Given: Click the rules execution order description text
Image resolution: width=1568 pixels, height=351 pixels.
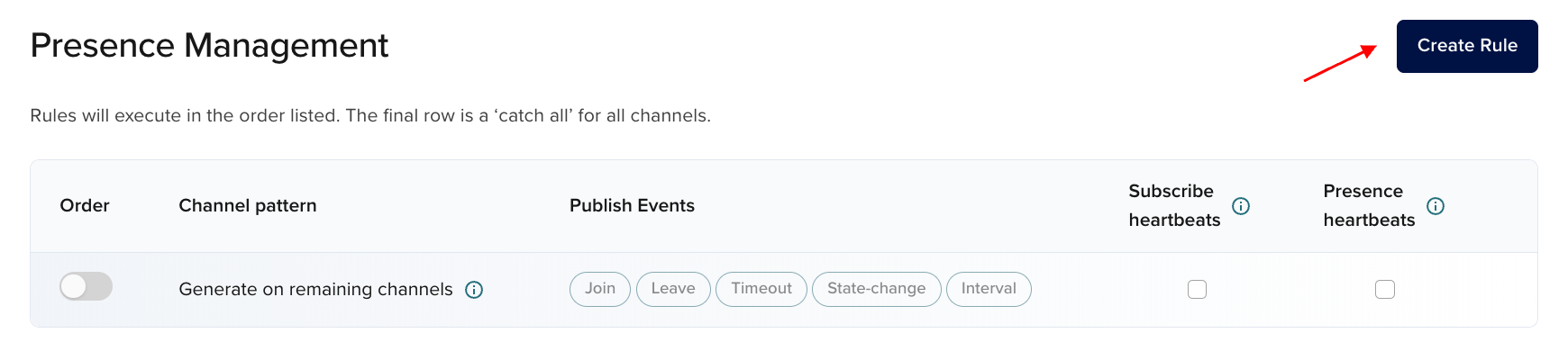Looking at the screenshot, I should [x=370, y=115].
